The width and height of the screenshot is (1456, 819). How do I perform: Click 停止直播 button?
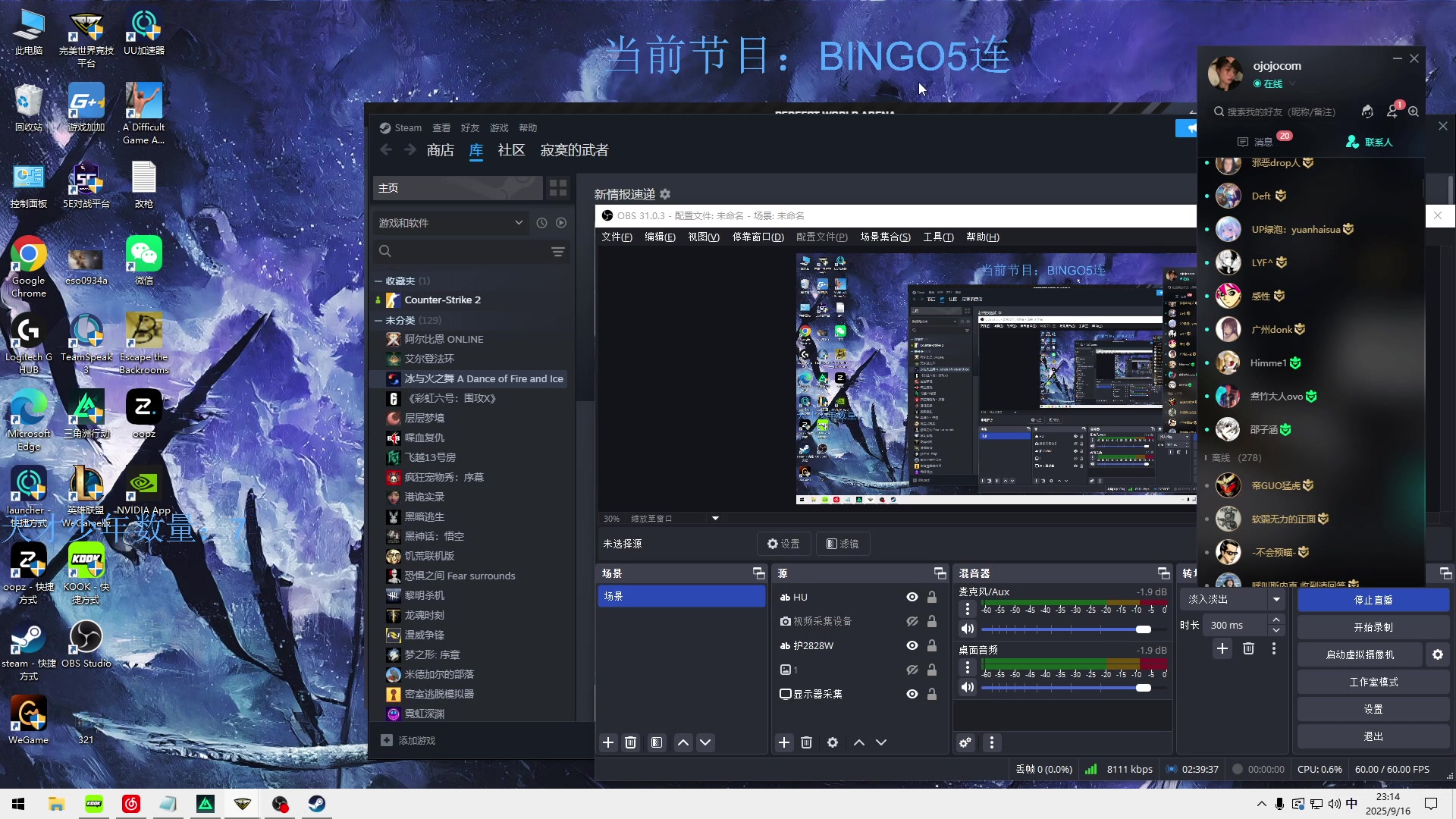1373,600
